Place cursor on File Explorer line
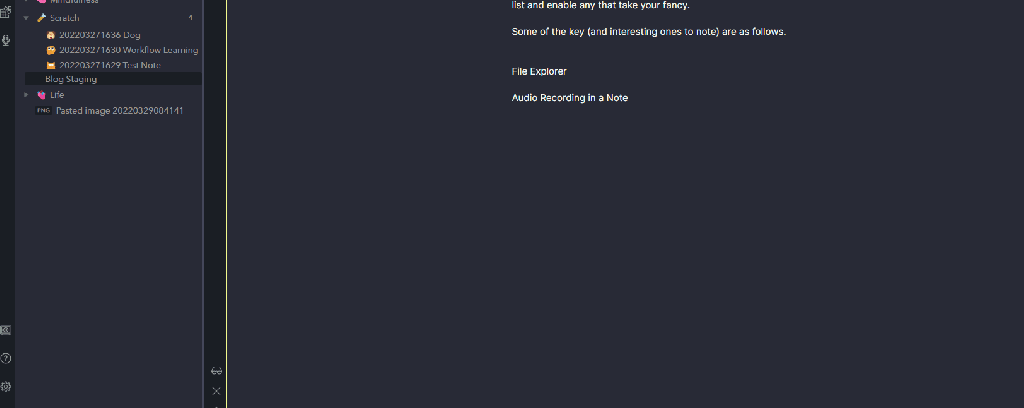The height and width of the screenshot is (408, 1024). pyautogui.click(x=539, y=72)
